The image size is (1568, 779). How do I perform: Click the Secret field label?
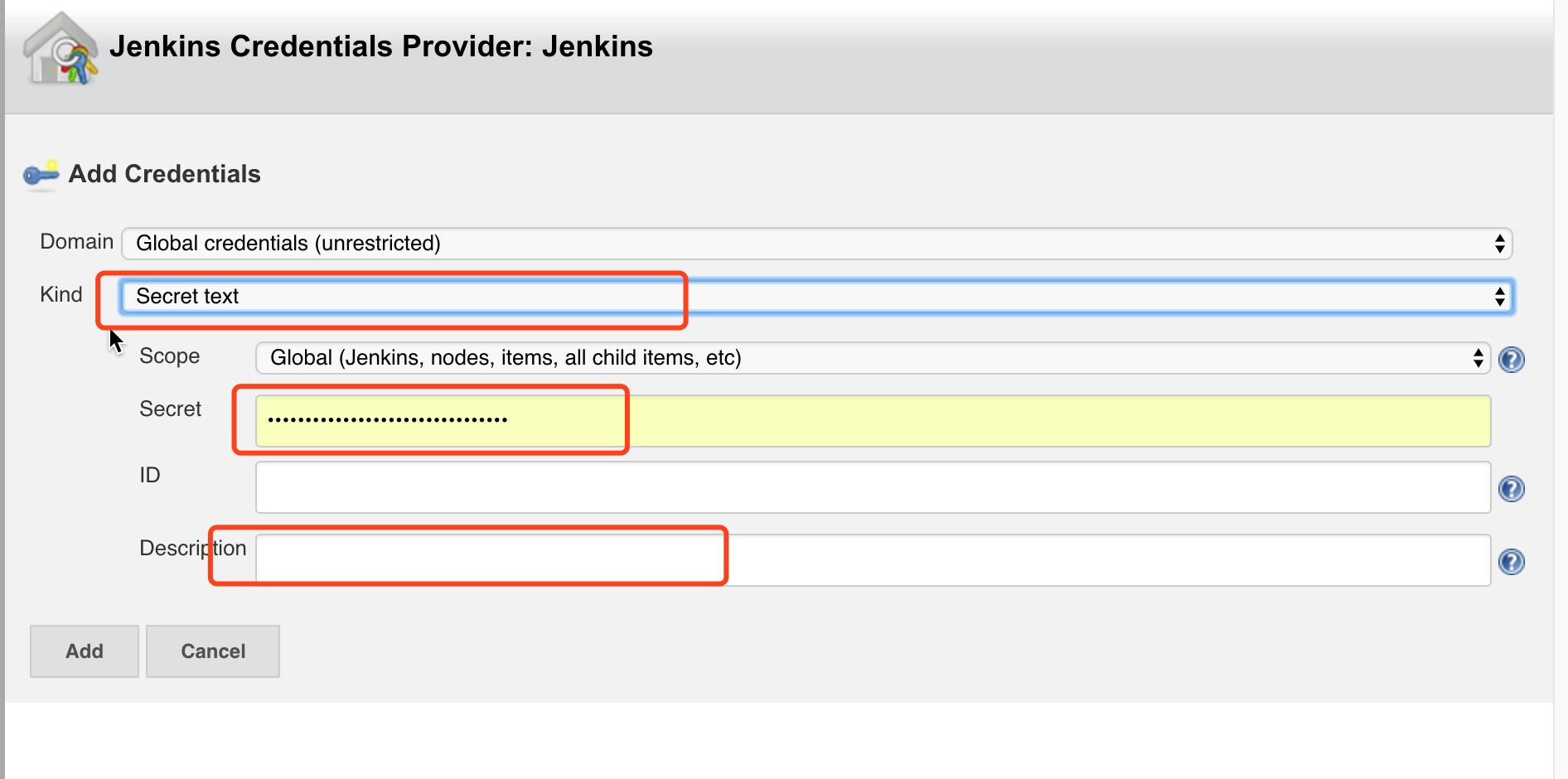[x=170, y=409]
